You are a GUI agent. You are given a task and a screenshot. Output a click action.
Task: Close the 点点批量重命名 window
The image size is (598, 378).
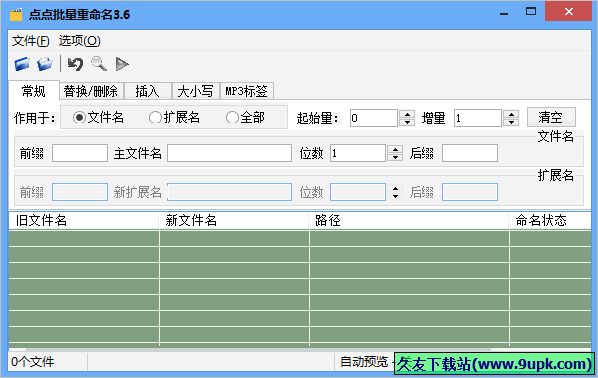[569, 12]
